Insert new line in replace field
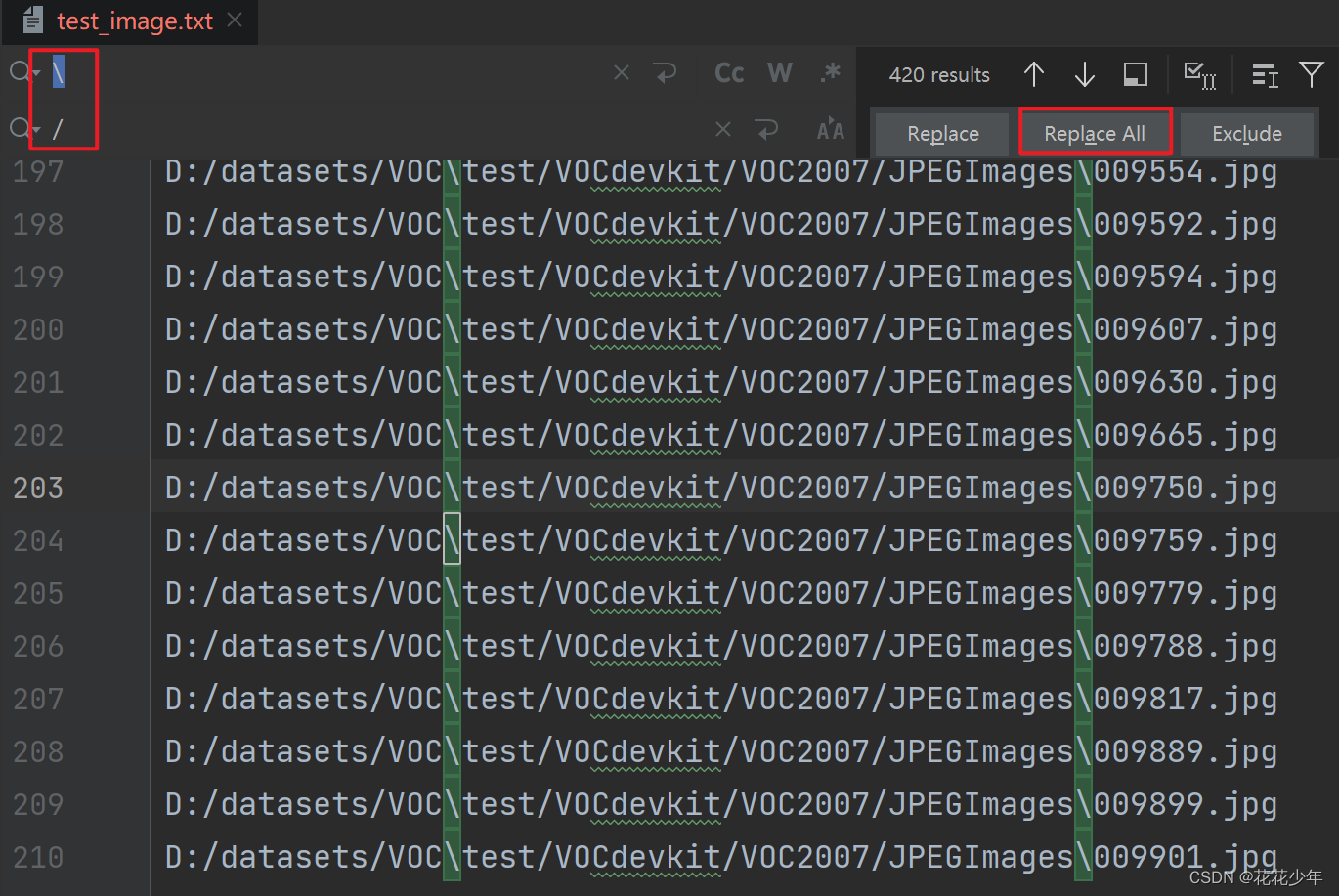This screenshot has width=1339, height=896. tap(767, 129)
